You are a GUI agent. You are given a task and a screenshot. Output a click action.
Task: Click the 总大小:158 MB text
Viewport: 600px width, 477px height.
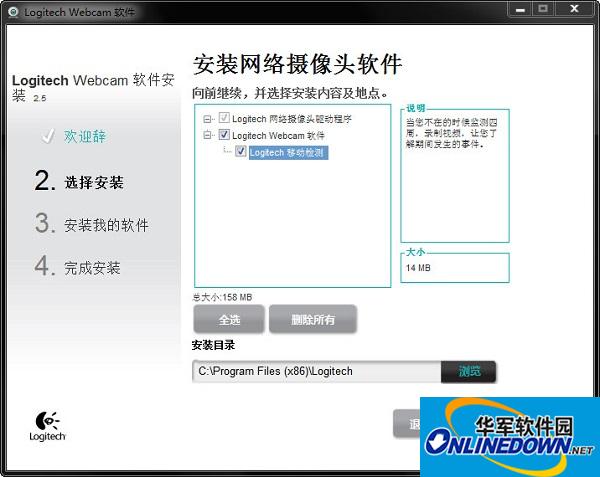point(222,297)
